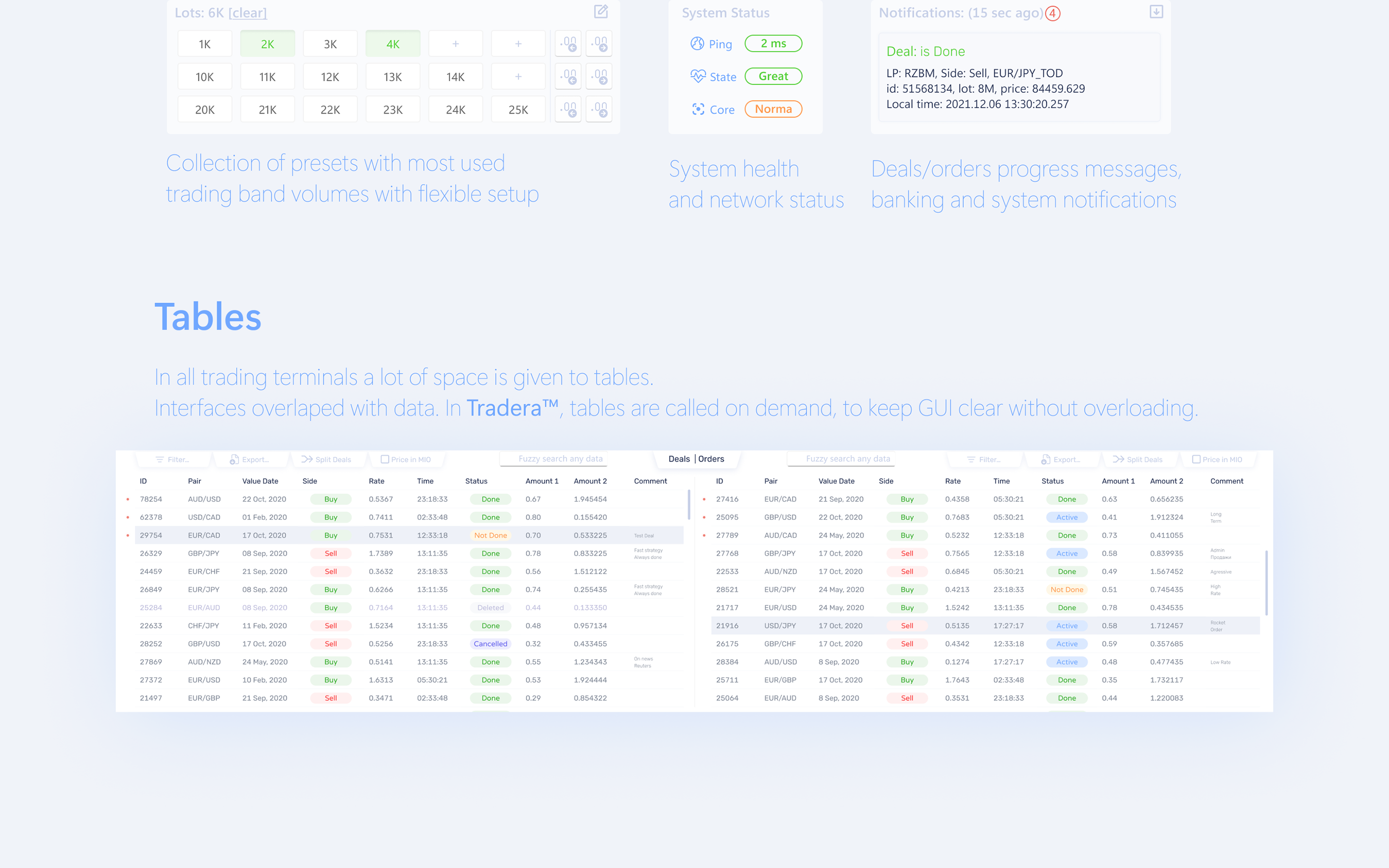
Task: Add a new lot preset with the + button
Action: (x=455, y=43)
